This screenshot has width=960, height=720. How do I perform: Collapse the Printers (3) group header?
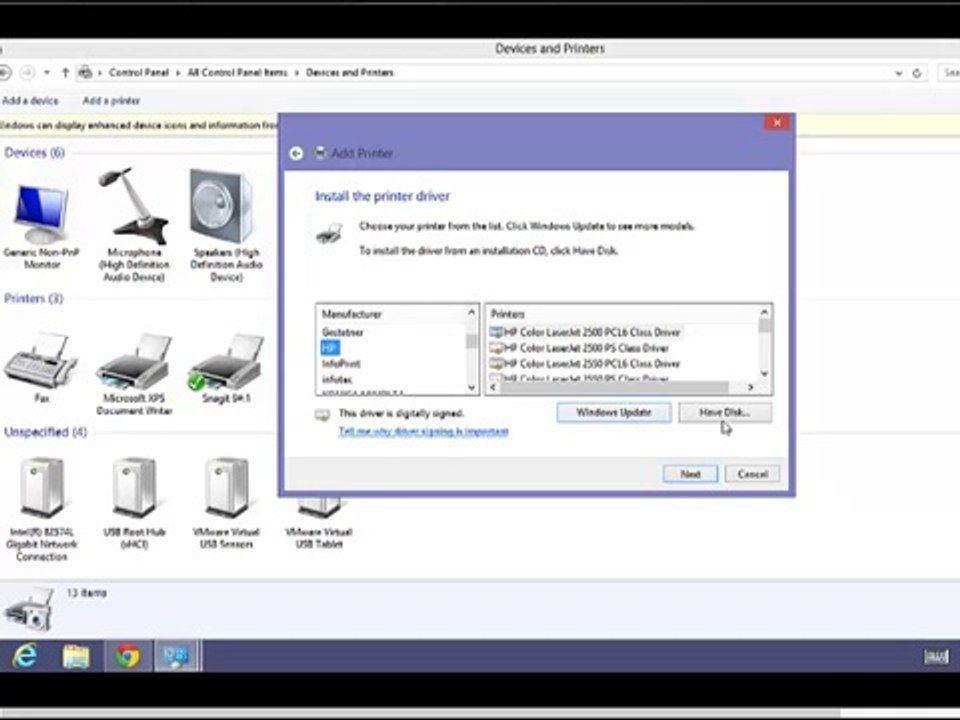pyautogui.click(x=34, y=298)
